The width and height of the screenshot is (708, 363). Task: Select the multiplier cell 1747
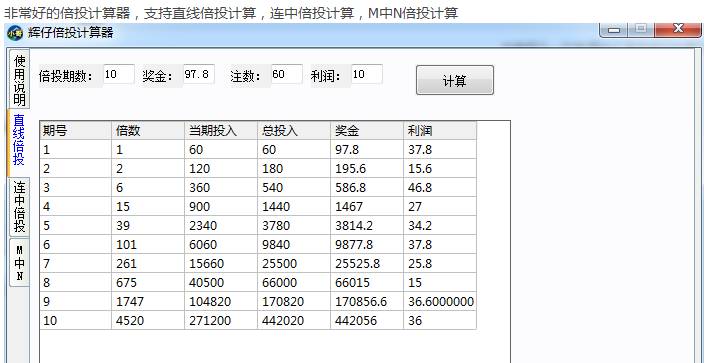click(x=148, y=302)
